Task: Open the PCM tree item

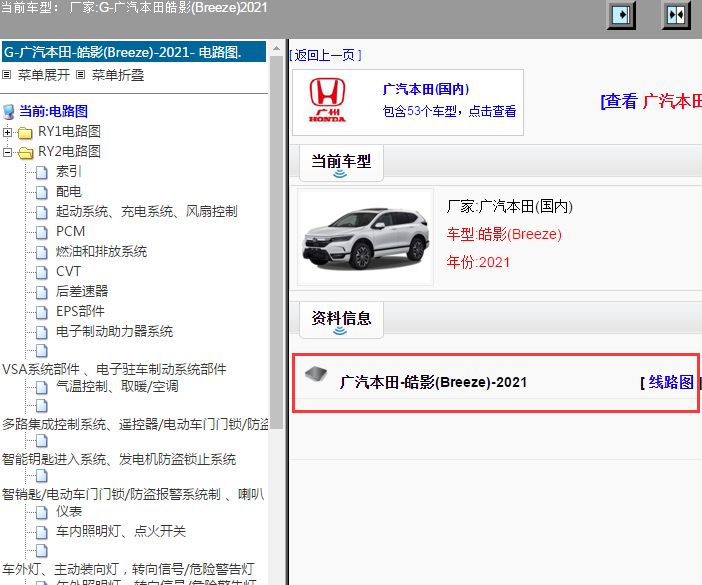Action: click(70, 231)
